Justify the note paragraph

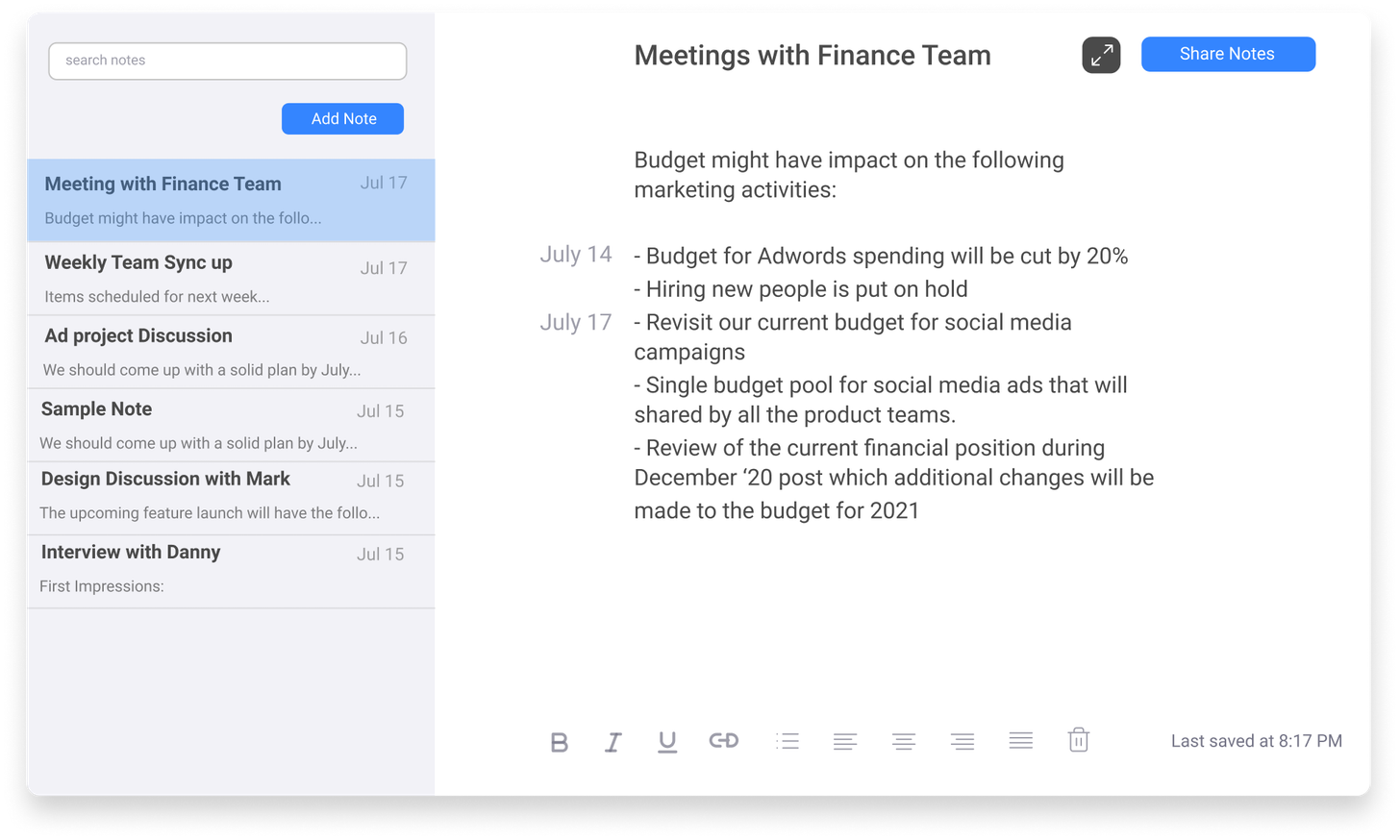pos(1020,741)
